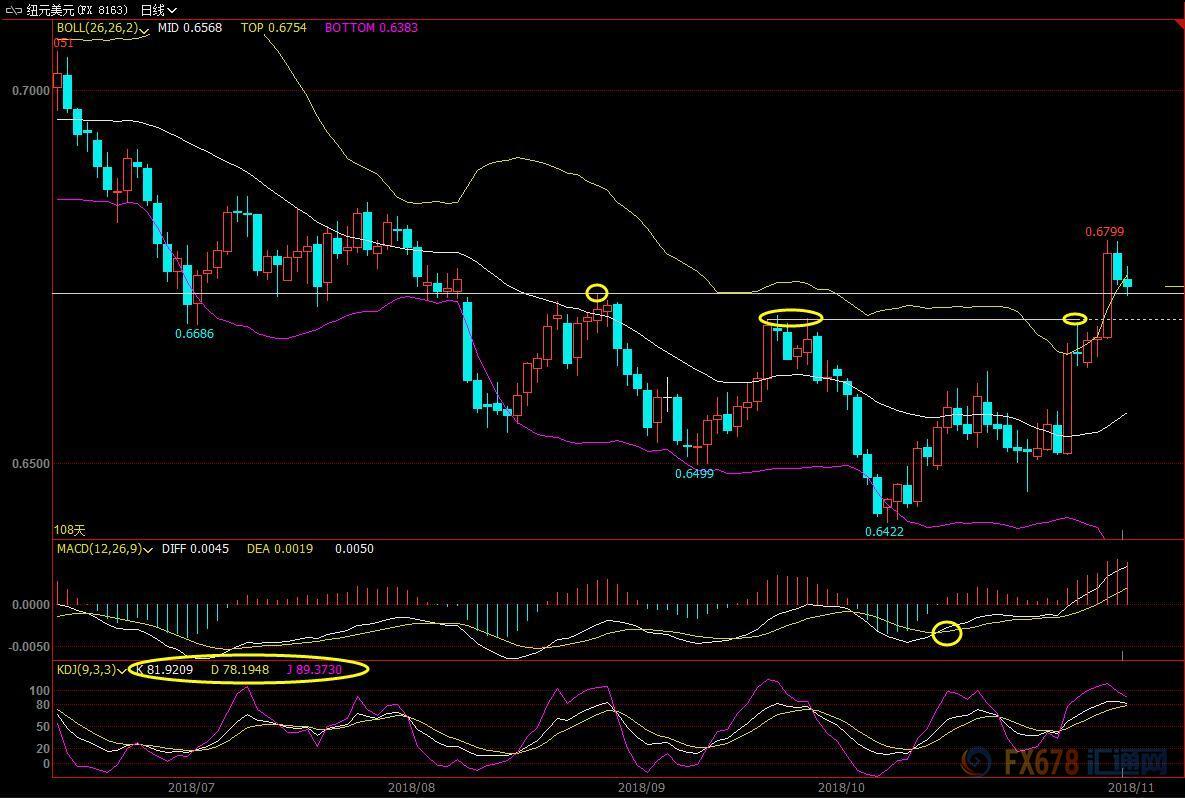Click the 0.0000 MACD axis label
Image resolution: width=1185 pixels, height=798 pixels.
pos(31,605)
